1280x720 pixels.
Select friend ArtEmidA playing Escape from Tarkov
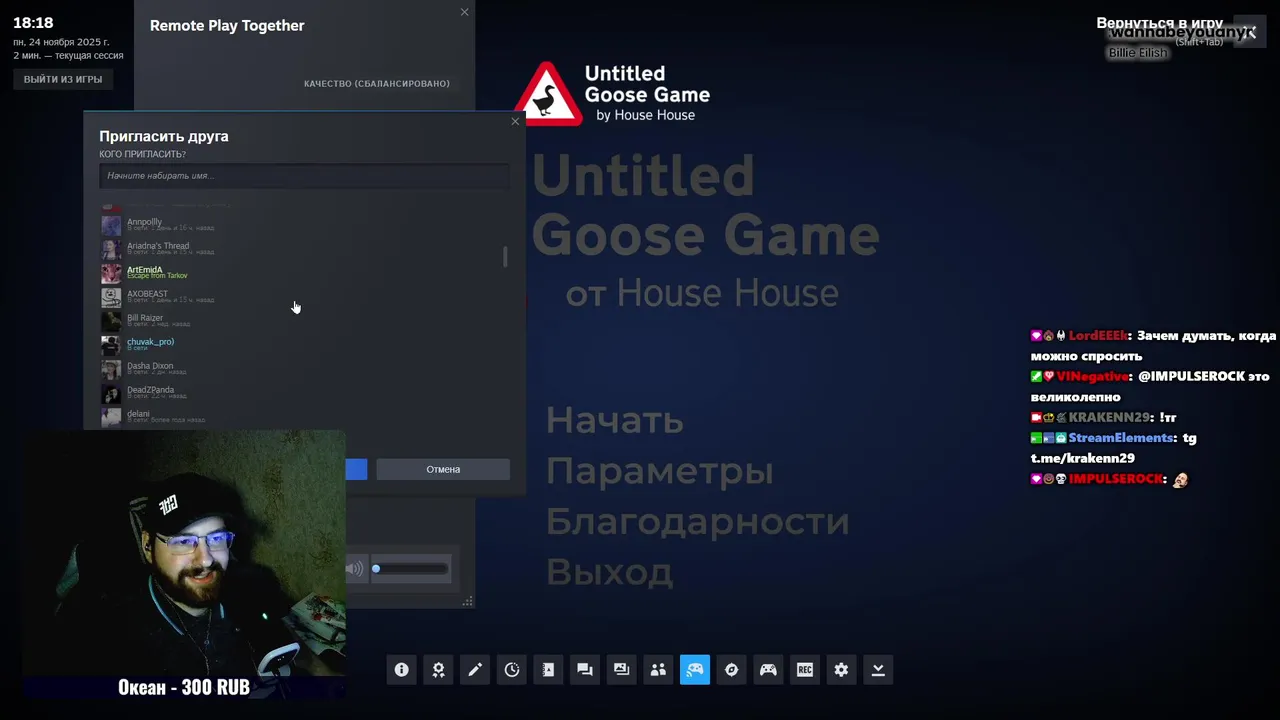coord(300,273)
